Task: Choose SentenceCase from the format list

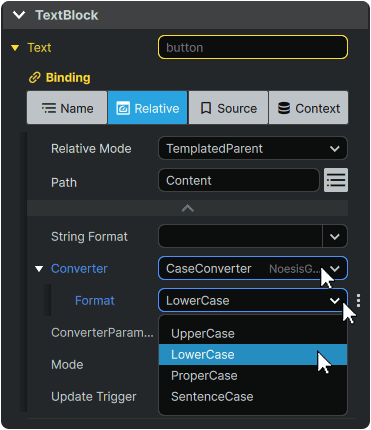Action: (253, 397)
